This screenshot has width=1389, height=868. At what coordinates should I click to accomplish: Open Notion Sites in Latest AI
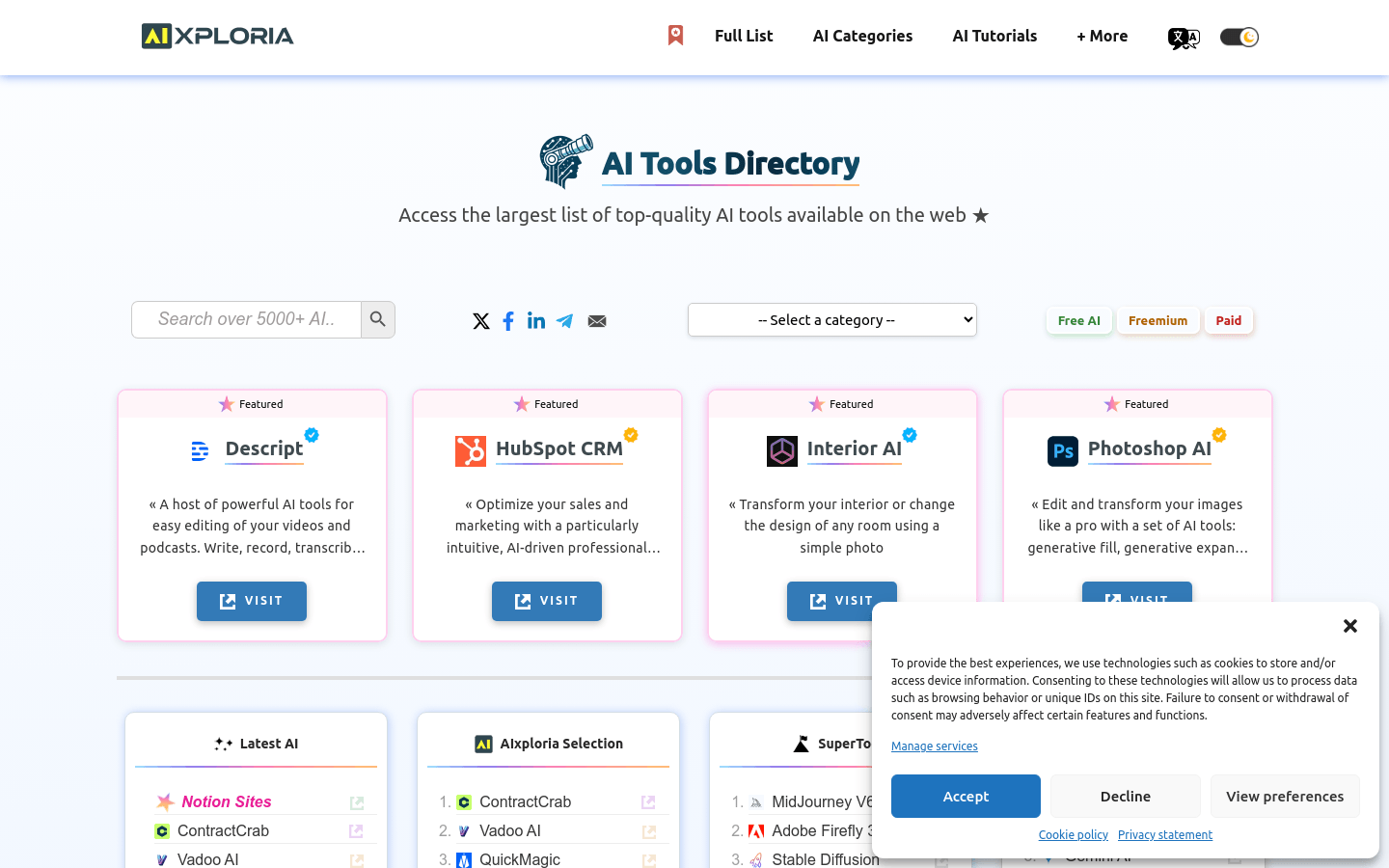click(227, 801)
